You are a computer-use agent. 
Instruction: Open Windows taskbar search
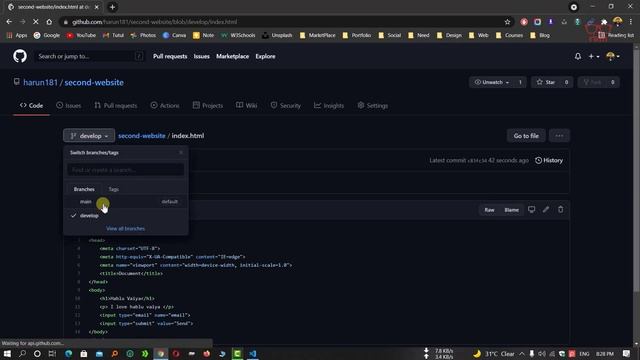[x=22, y=353]
